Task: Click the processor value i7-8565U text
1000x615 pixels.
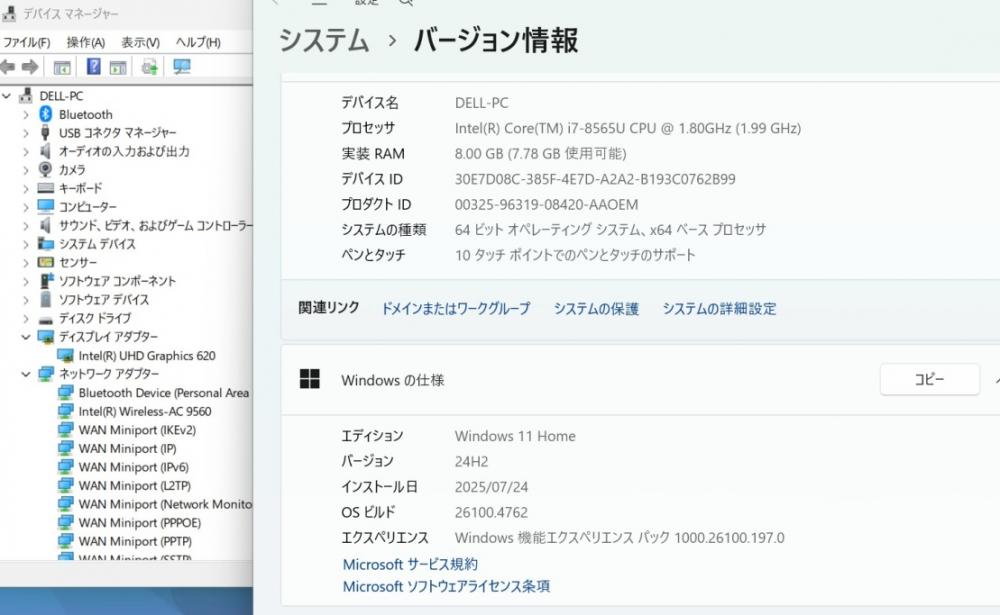Action: (628, 128)
